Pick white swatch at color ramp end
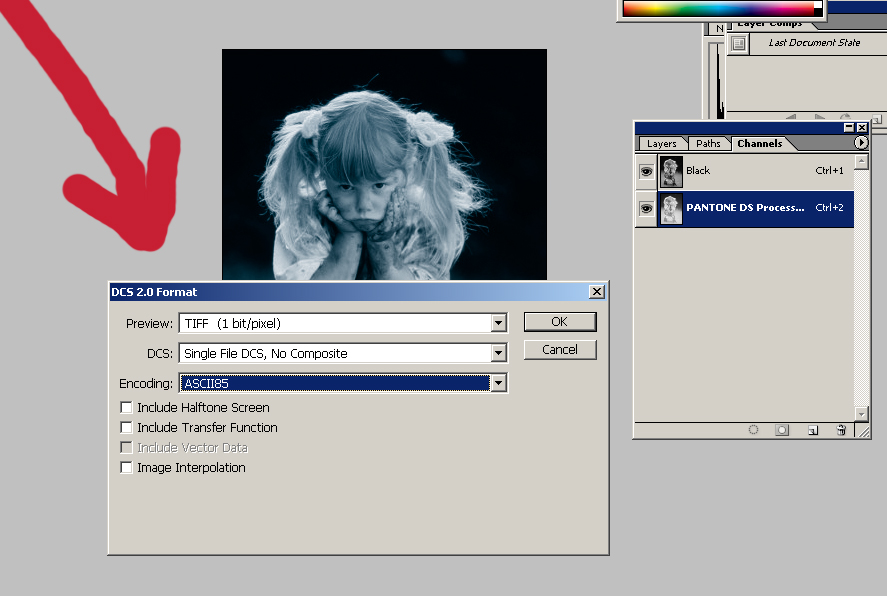This screenshot has width=887, height=596. tap(818, 5)
